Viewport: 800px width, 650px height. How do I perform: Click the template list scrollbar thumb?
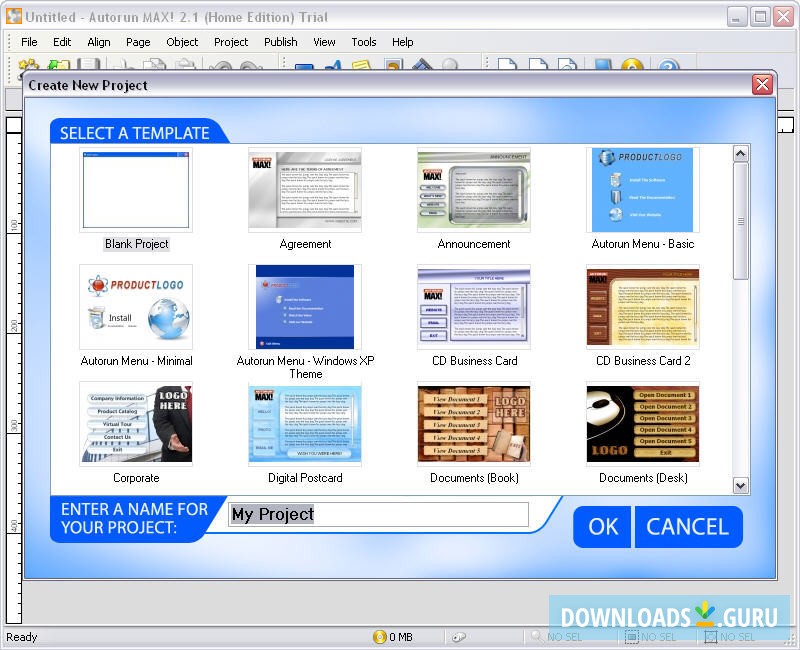(x=741, y=221)
